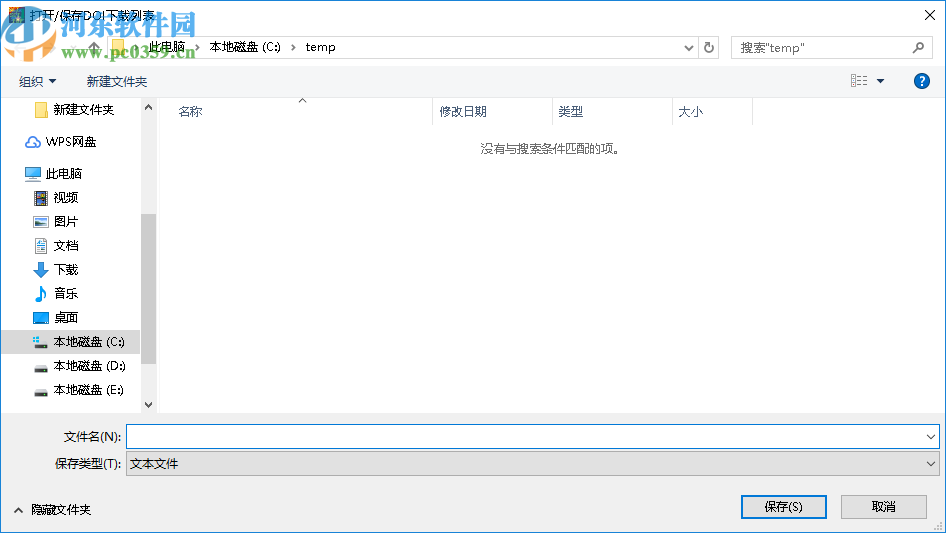Open 桌面 in sidebar
The width and height of the screenshot is (946, 533).
coord(66,318)
